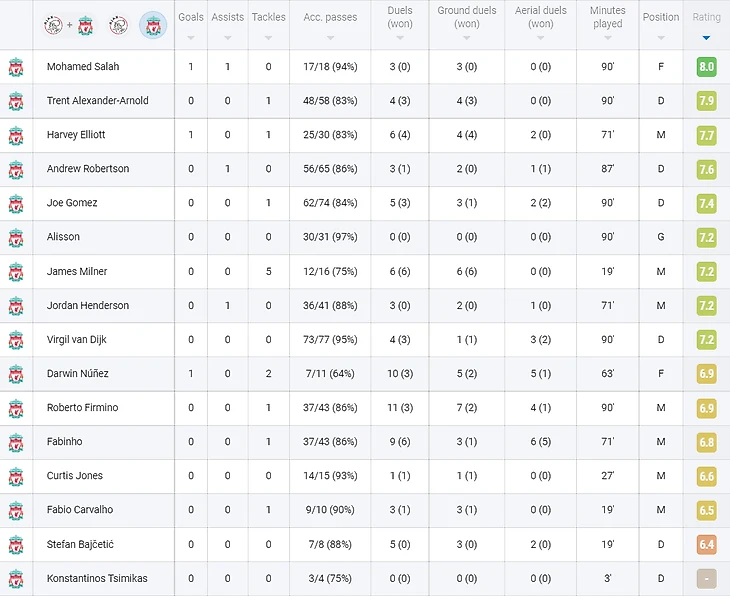Click Liverpool crest beside Harvey Elliott
Screen dimensions: 730x596
(16, 135)
